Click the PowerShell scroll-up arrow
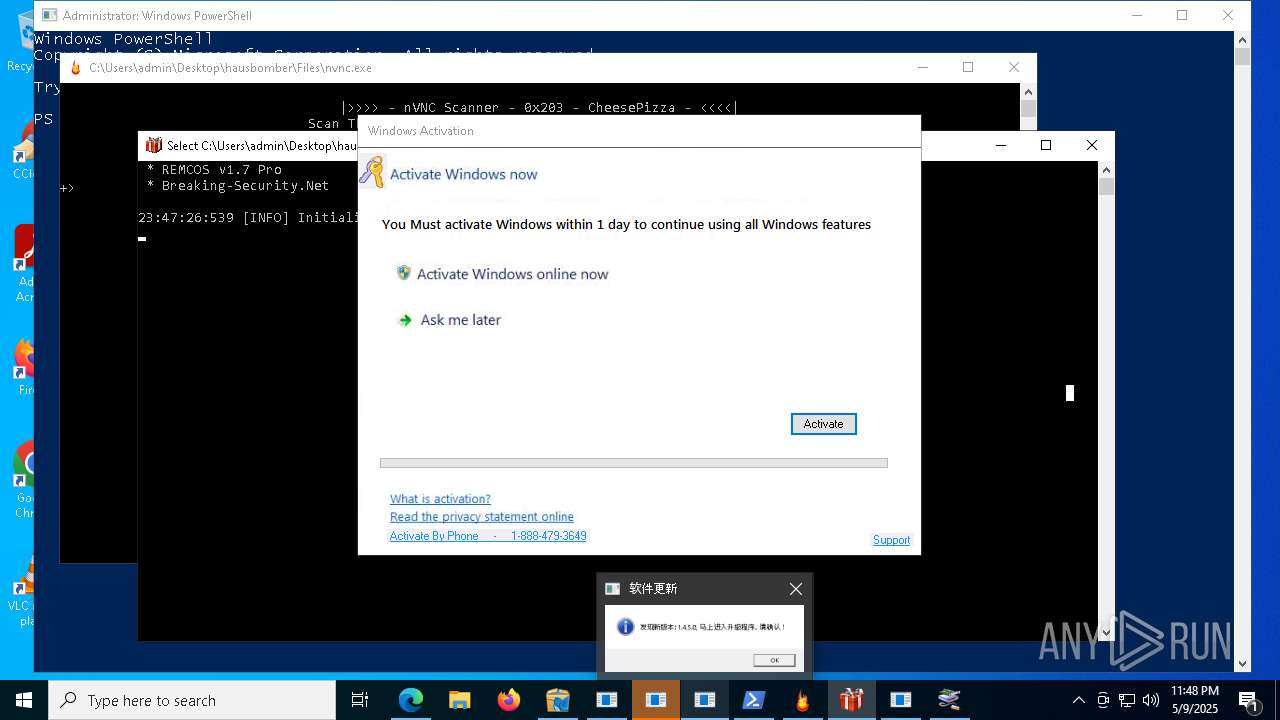Image resolution: width=1280 pixels, height=720 pixels. (x=1242, y=40)
